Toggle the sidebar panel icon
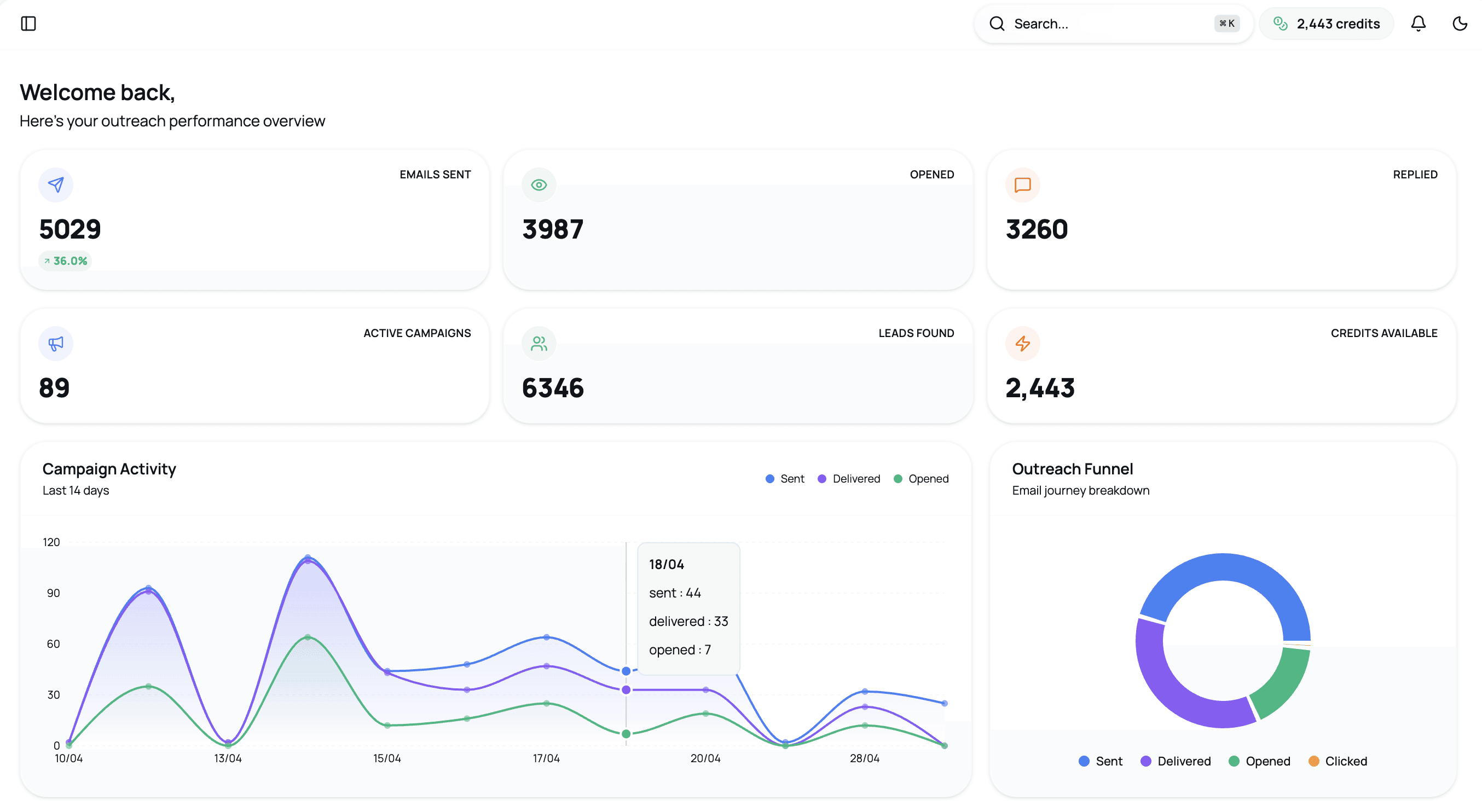 pyautogui.click(x=28, y=24)
